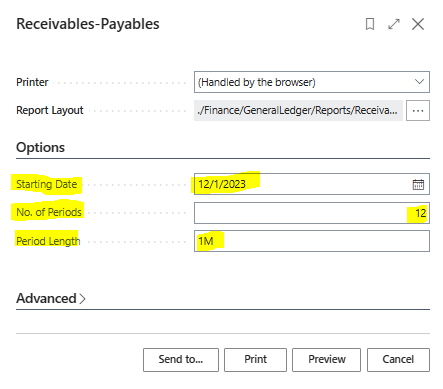Cancel the report request
Screen dimensions: 443x389
coord(398,360)
